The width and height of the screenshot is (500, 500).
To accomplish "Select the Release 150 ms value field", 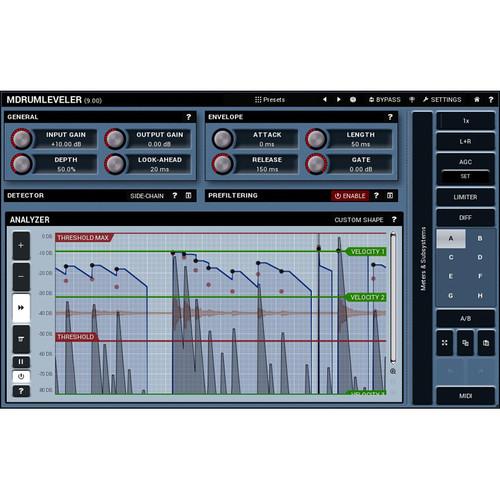I will [x=267, y=169].
